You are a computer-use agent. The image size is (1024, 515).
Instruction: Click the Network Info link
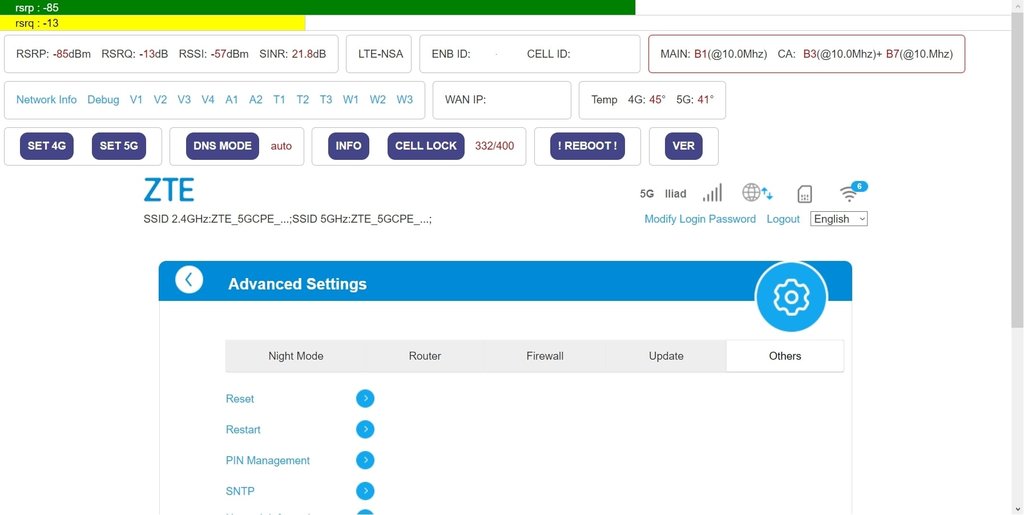(x=46, y=100)
